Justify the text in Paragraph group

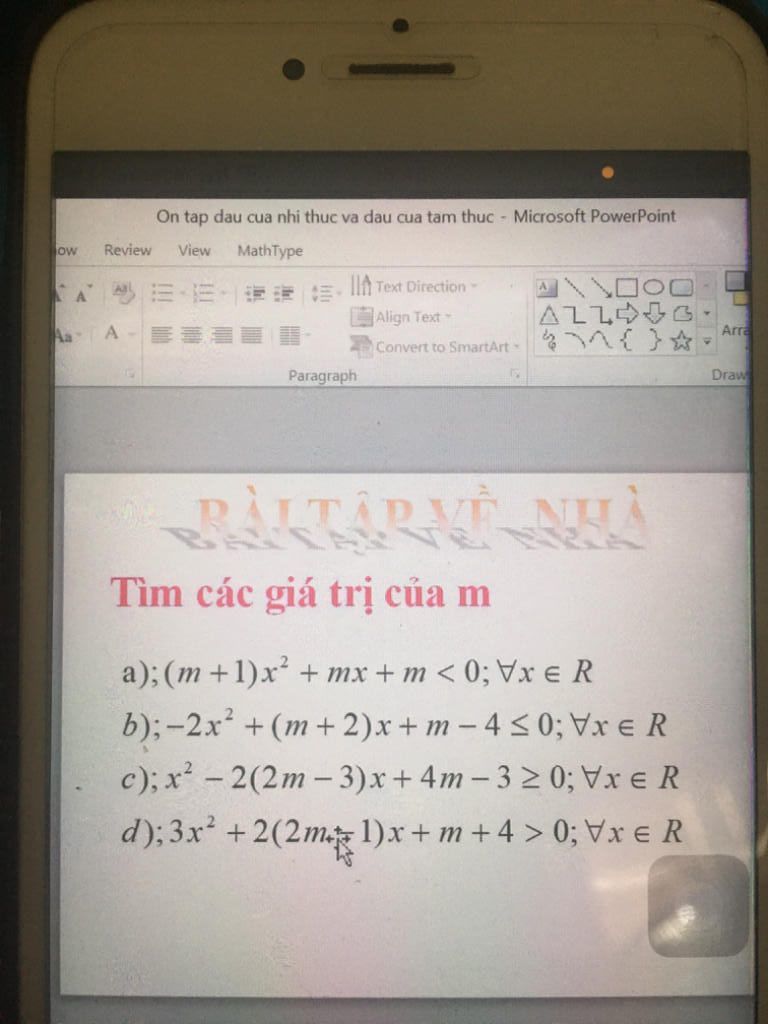click(x=250, y=335)
